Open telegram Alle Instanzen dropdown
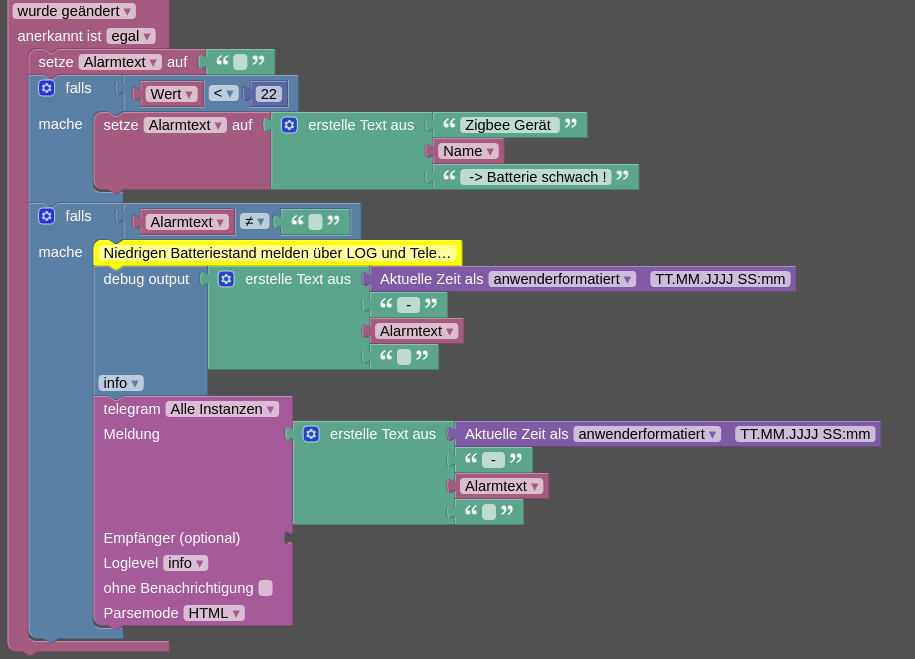Image resolution: width=915 pixels, height=659 pixels. (222, 409)
